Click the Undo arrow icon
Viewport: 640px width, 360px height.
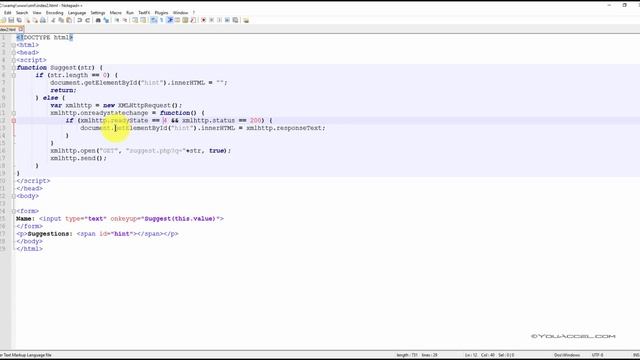(79, 20)
